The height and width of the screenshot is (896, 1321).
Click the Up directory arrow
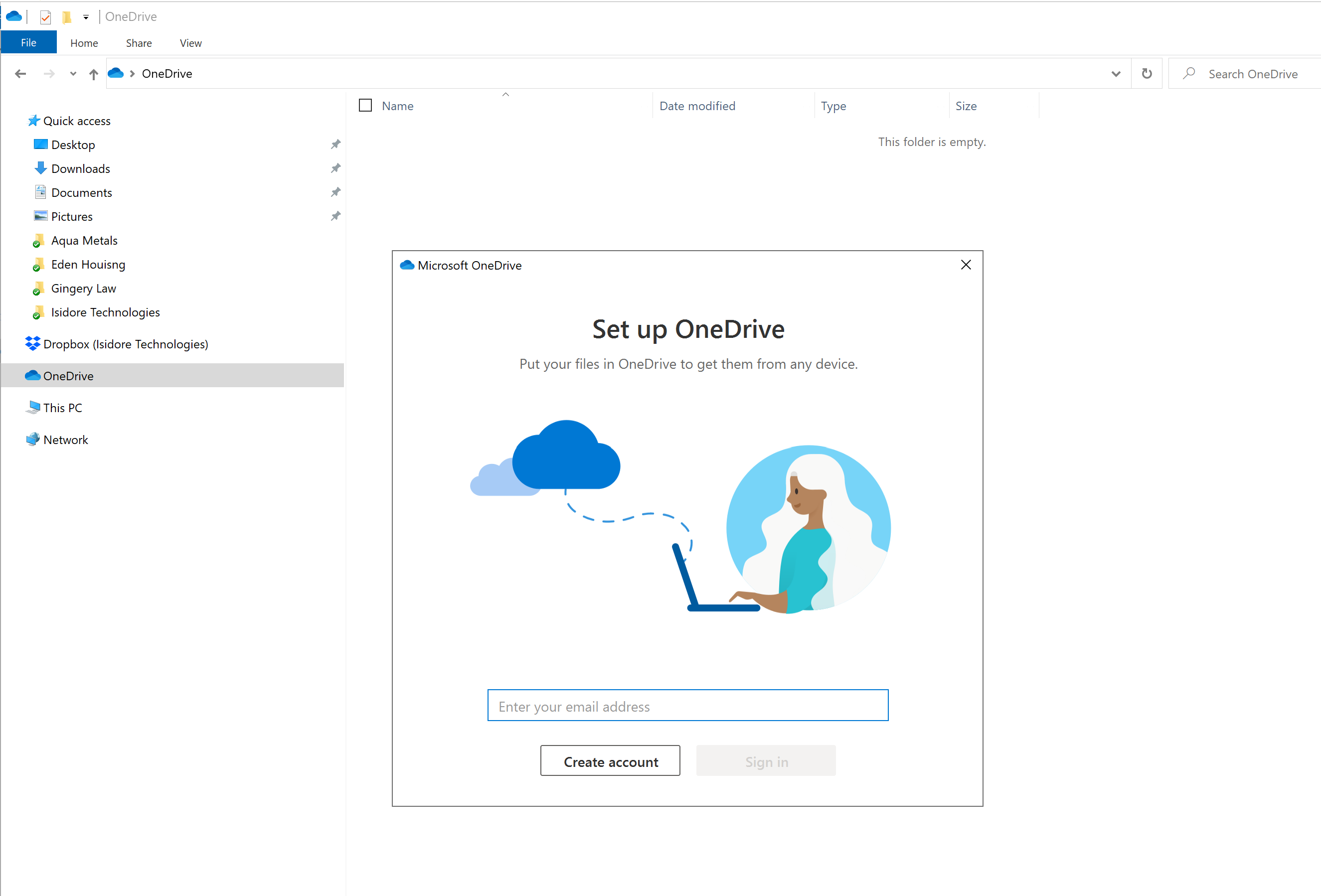[94, 74]
